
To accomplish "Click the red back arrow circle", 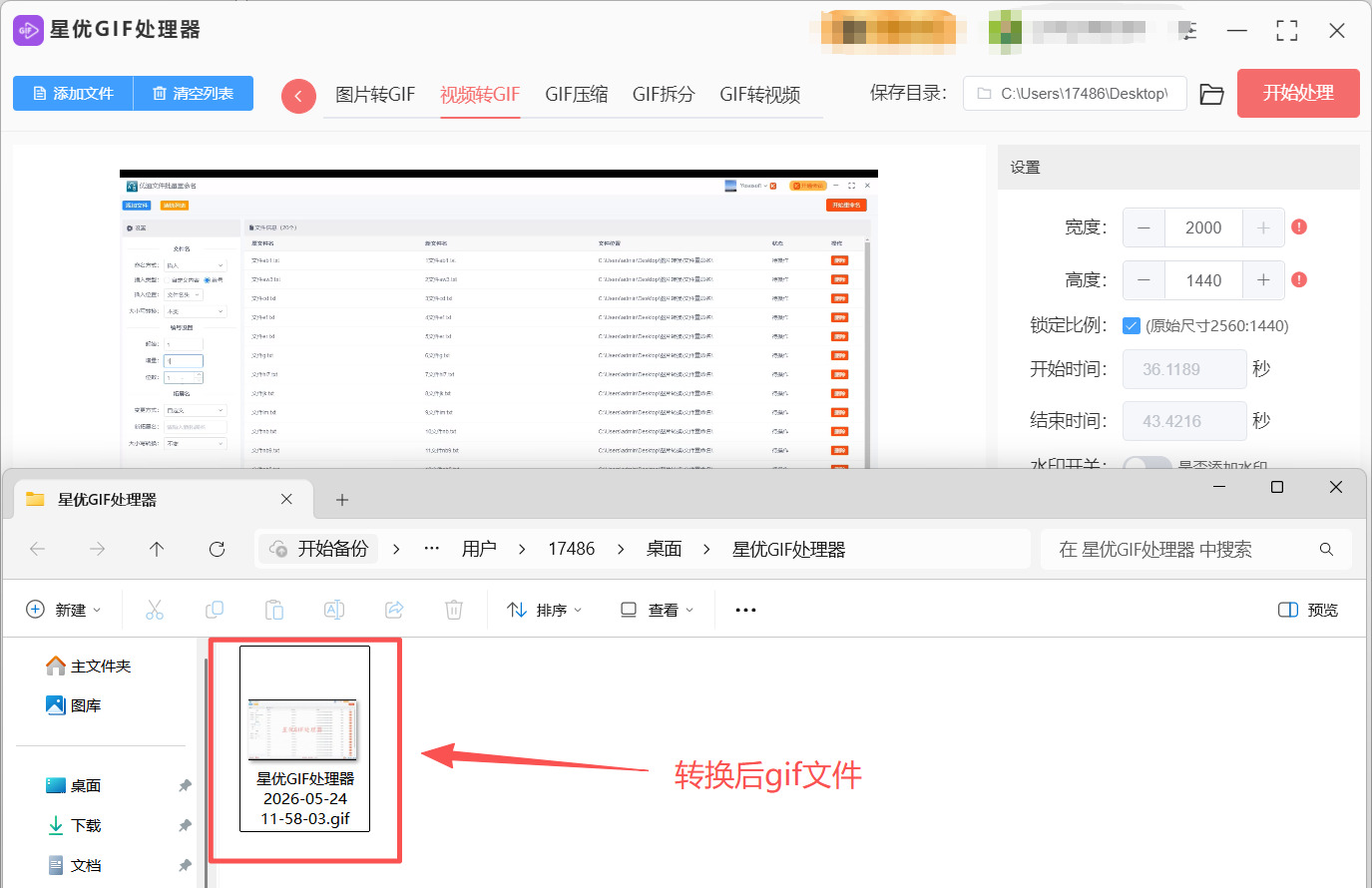I will click(x=298, y=96).
